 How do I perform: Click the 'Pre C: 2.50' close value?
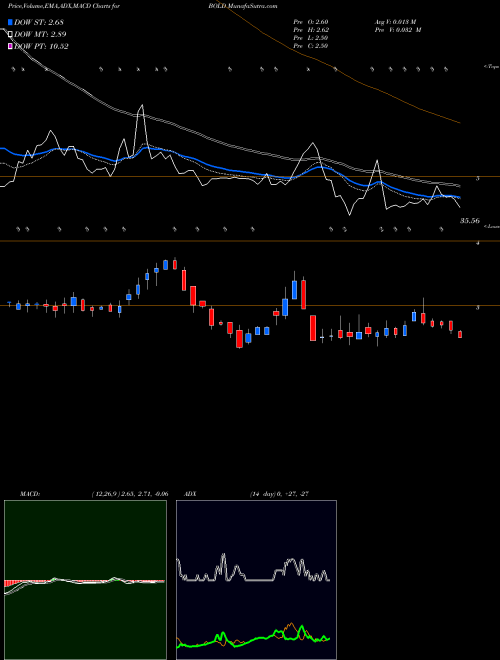tap(311, 46)
